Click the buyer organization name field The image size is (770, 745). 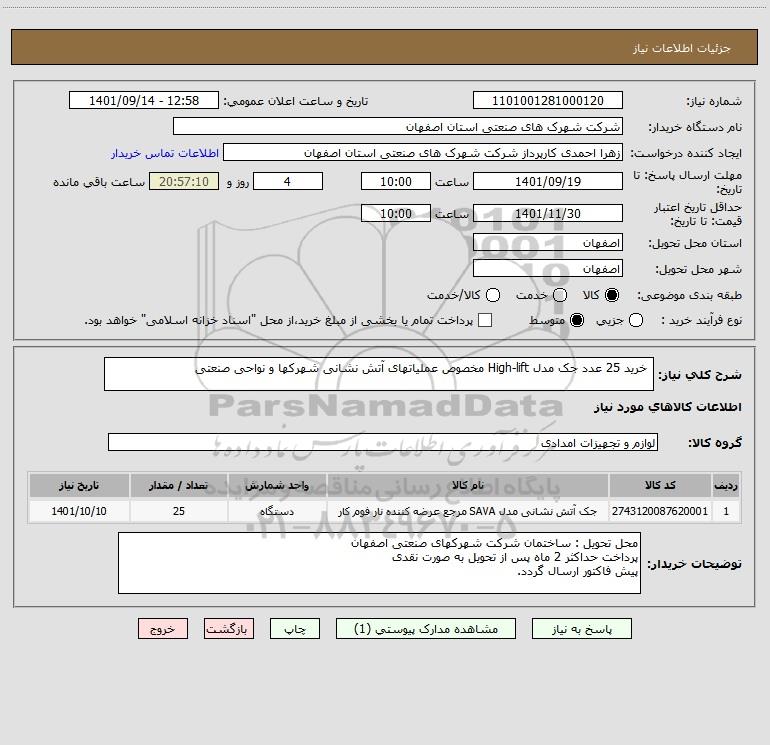pos(398,126)
